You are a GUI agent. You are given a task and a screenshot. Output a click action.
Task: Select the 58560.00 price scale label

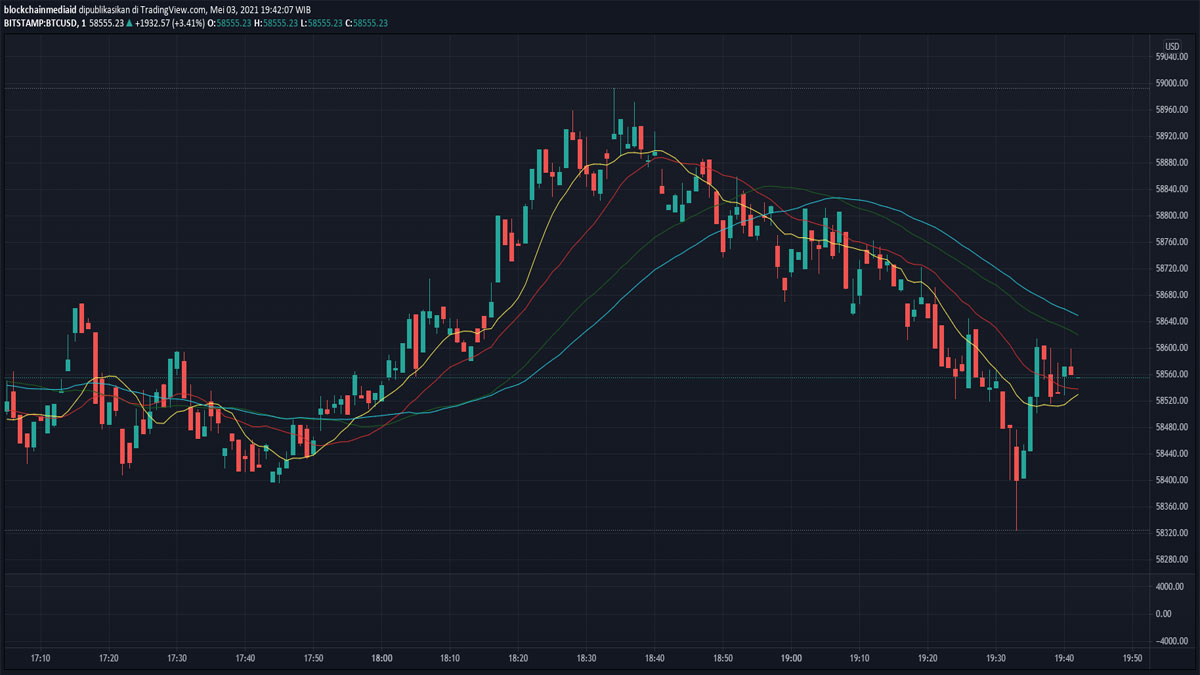pyautogui.click(x=1170, y=374)
